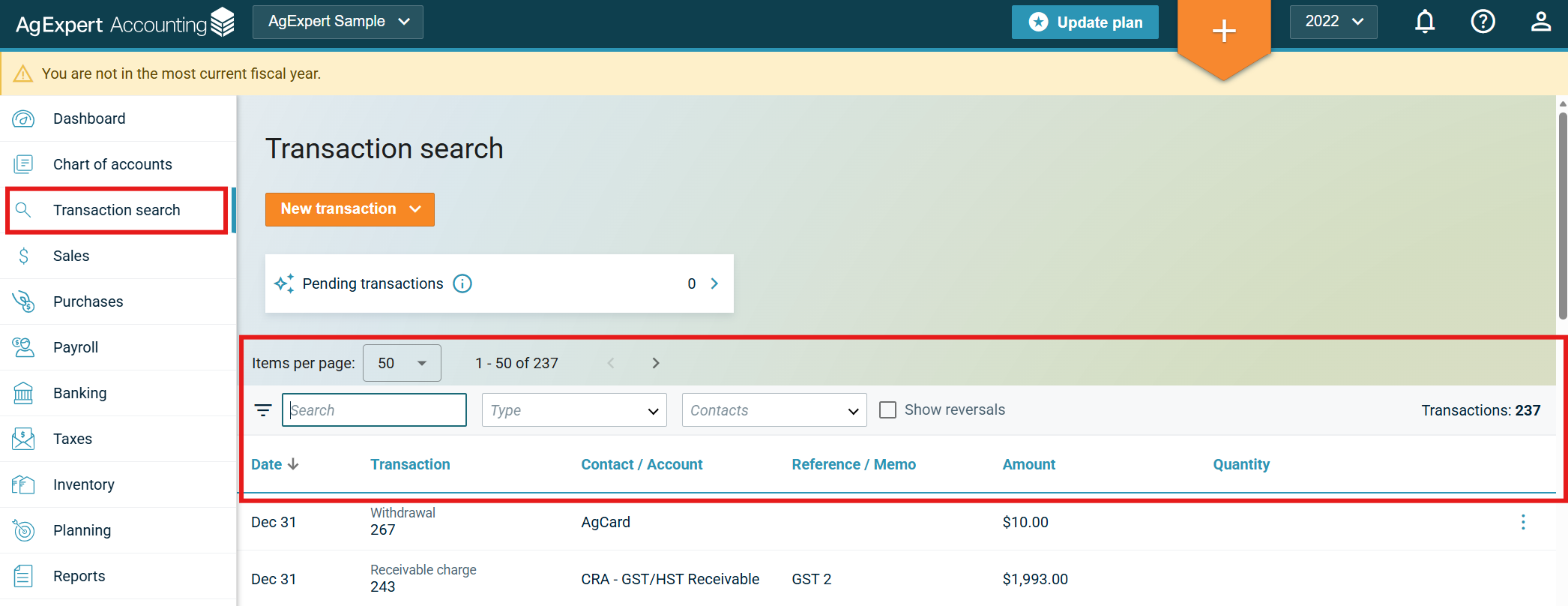The height and width of the screenshot is (606, 1568).
Task: Click the page vertical scrollbar
Action: [1562, 216]
